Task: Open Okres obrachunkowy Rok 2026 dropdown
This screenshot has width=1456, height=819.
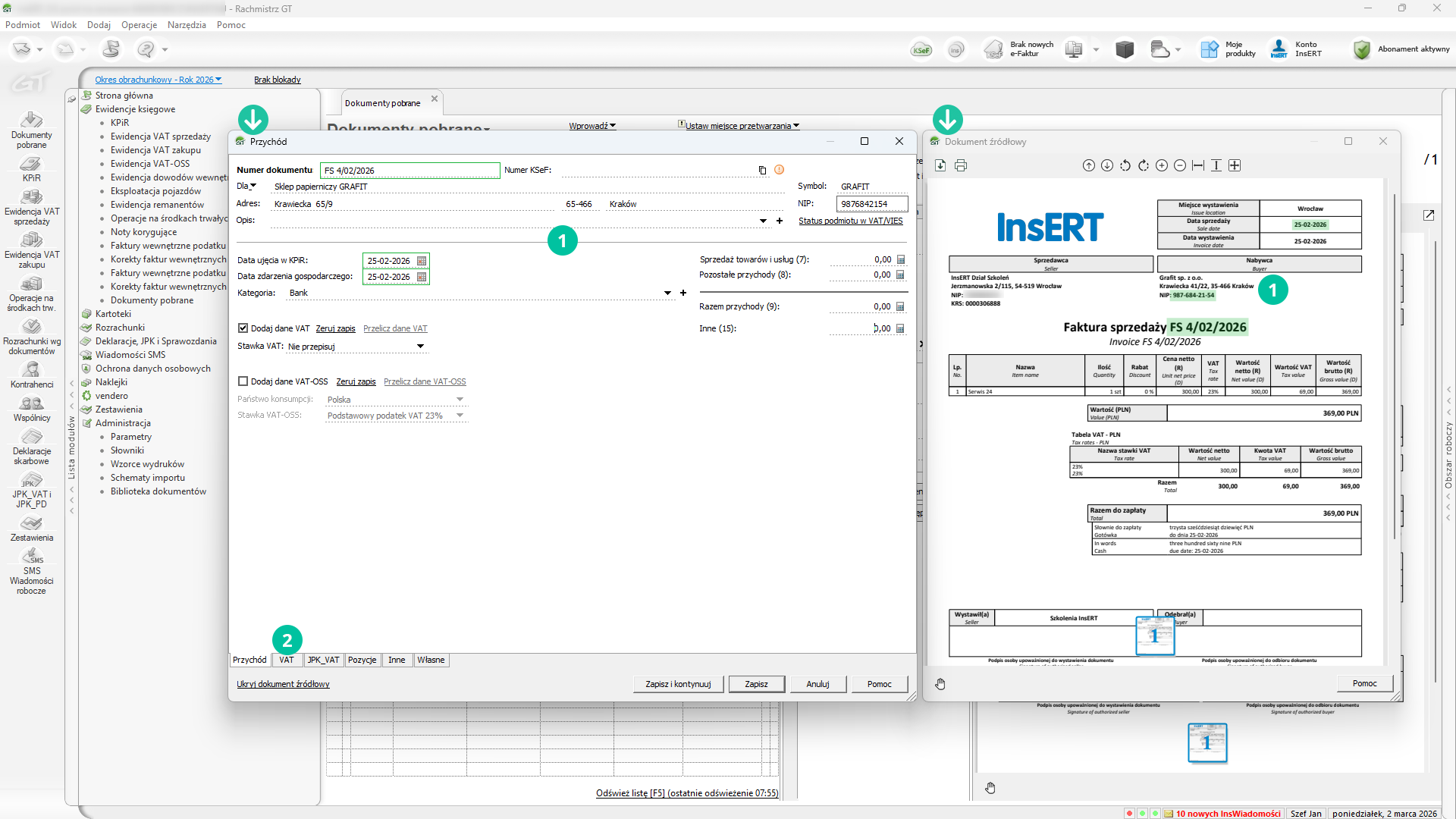Action: coord(158,80)
